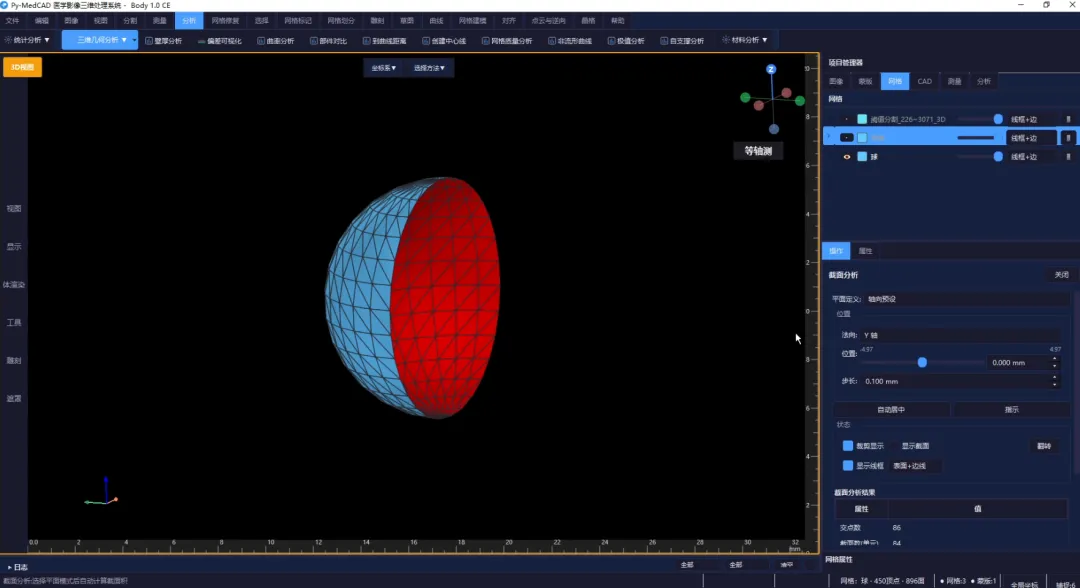The image size is (1080, 588).
Task: Toggle visibility eye of 球 mesh
Action: click(x=847, y=157)
